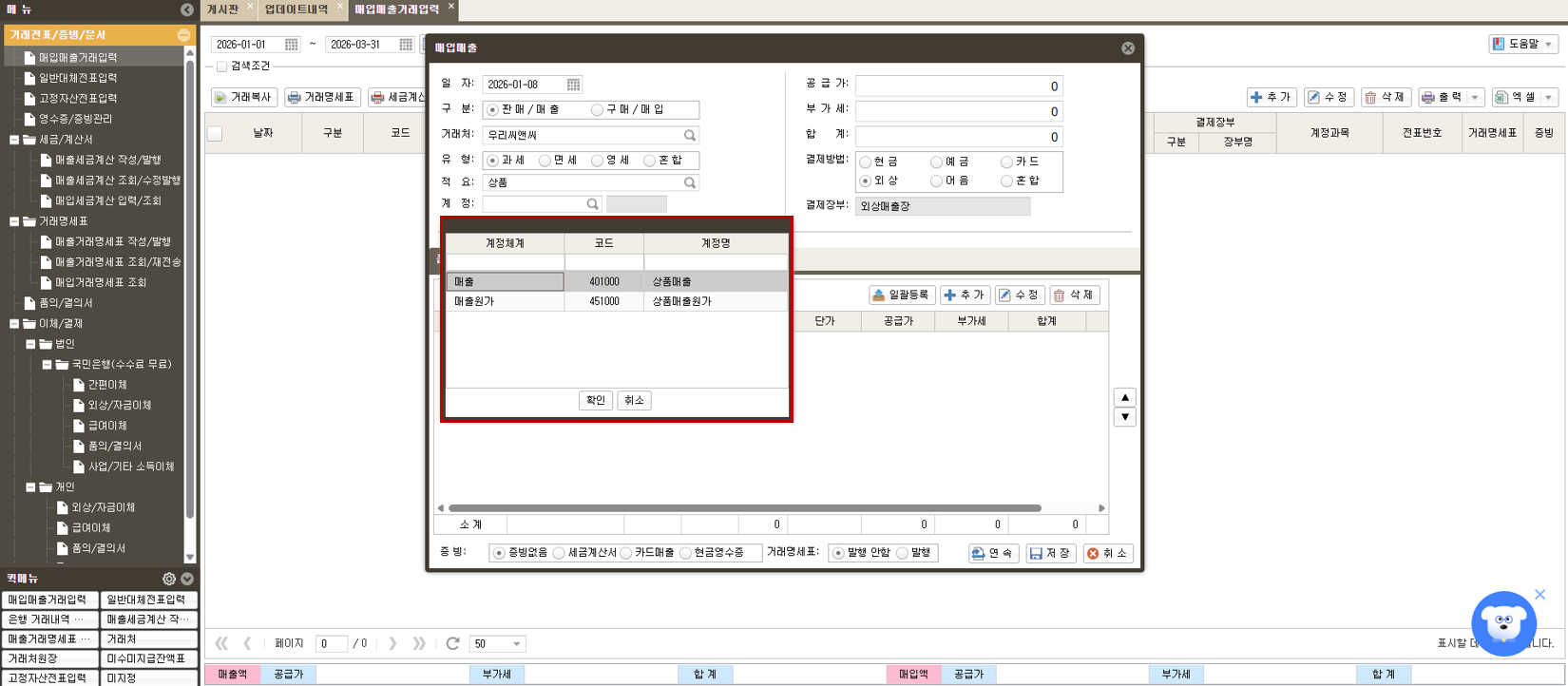Collapse the 이체/결제 tree folder
The image size is (1568, 686).
click(x=14, y=324)
